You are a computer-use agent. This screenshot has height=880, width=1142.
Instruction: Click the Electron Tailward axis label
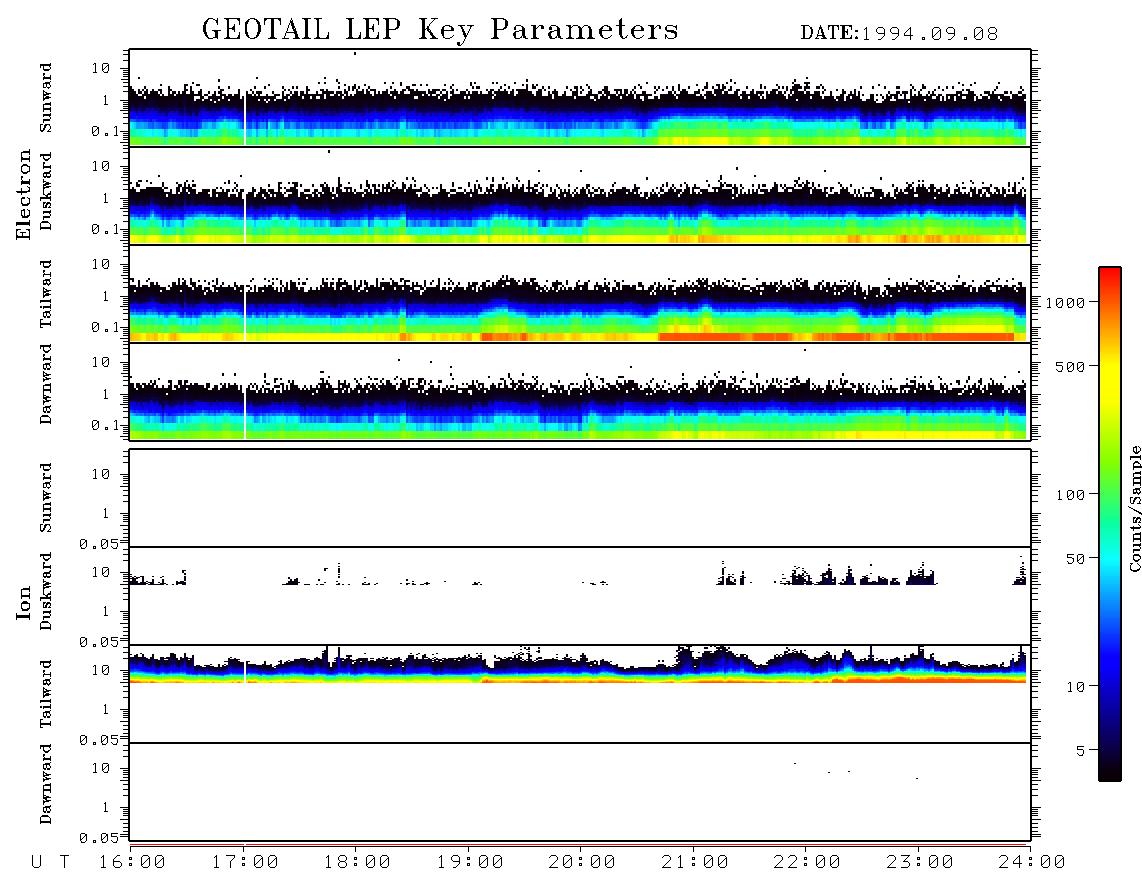pos(46,294)
